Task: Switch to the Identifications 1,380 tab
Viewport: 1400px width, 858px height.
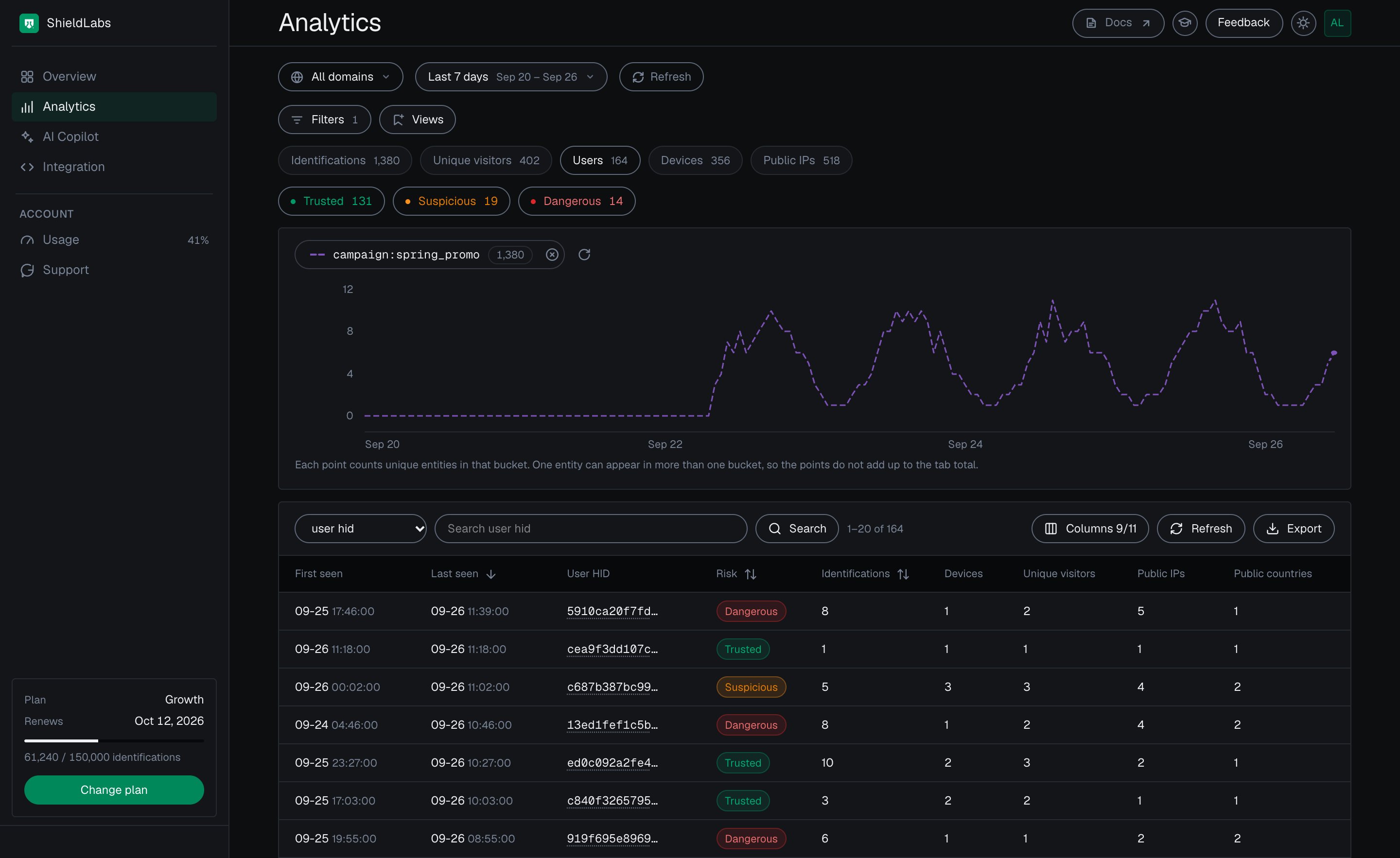Action: tap(345, 161)
